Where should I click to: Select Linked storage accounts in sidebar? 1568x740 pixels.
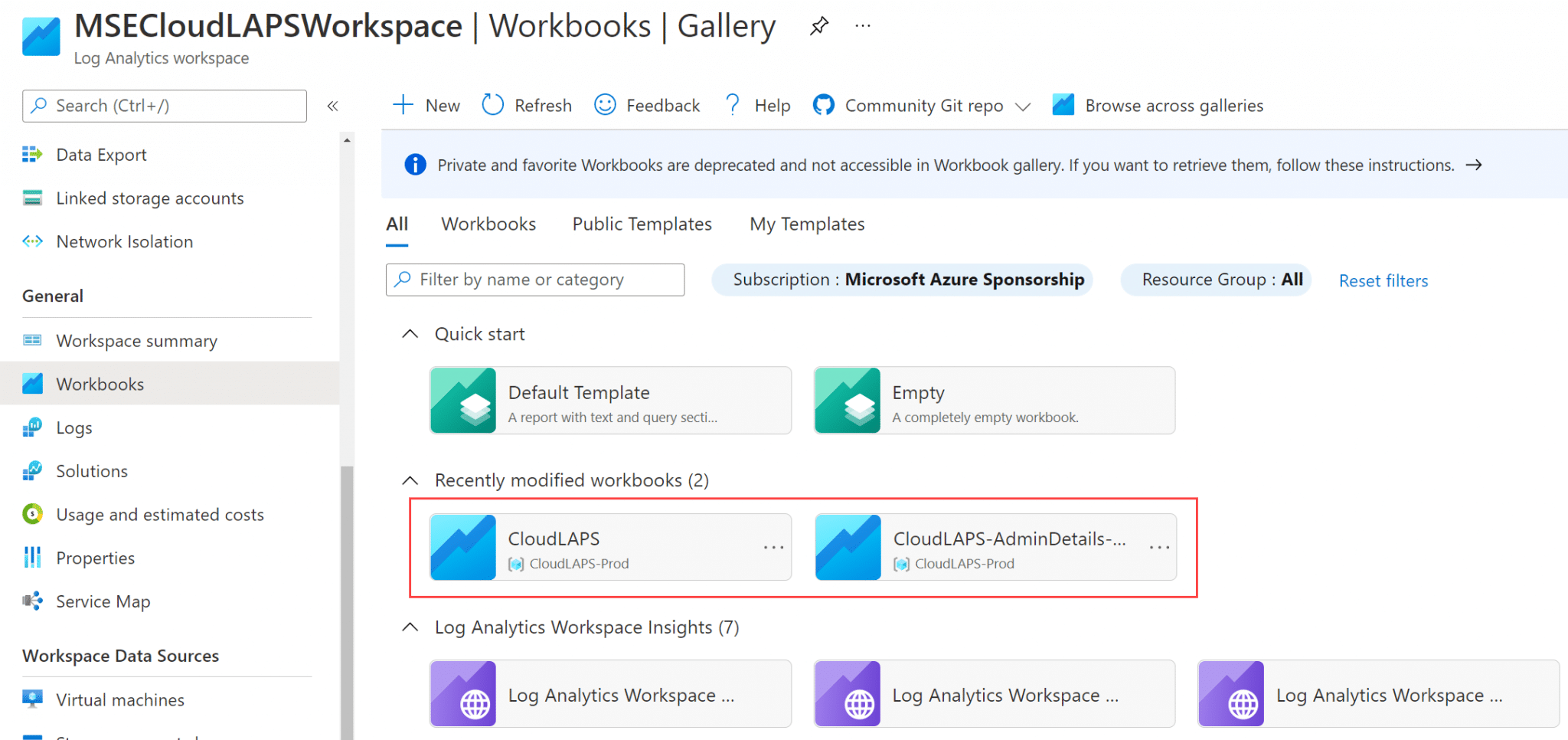click(x=149, y=198)
